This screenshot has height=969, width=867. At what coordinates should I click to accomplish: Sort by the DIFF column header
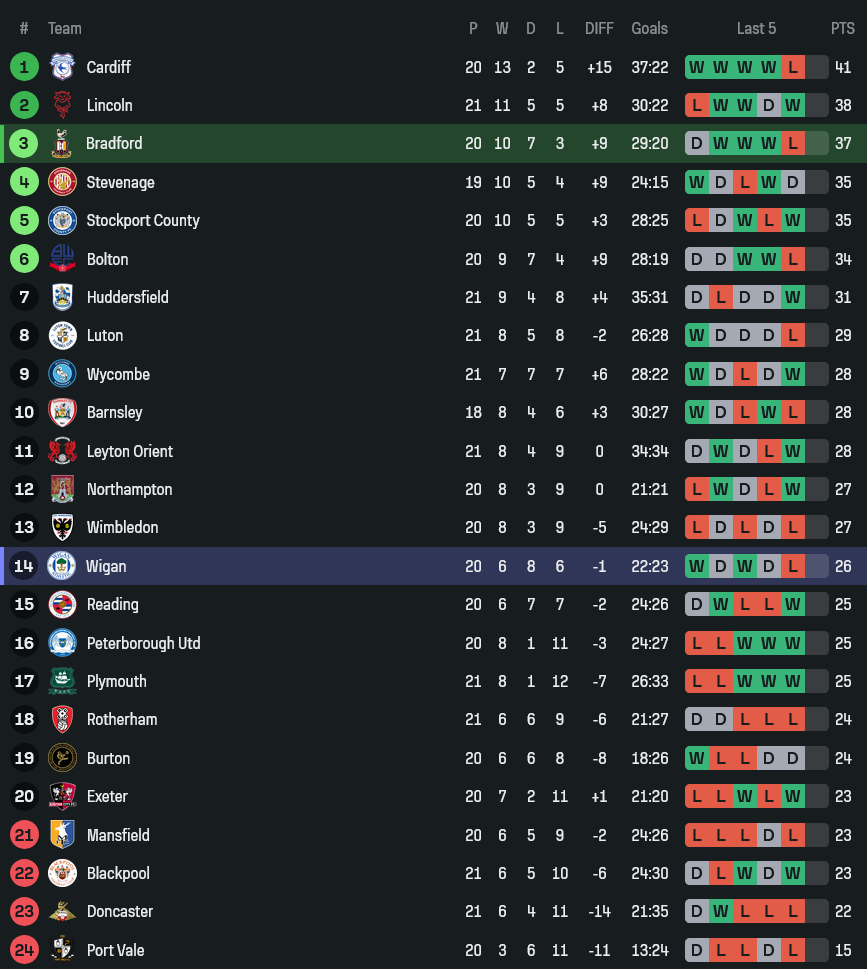pyautogui.click(x=599, y=28)
